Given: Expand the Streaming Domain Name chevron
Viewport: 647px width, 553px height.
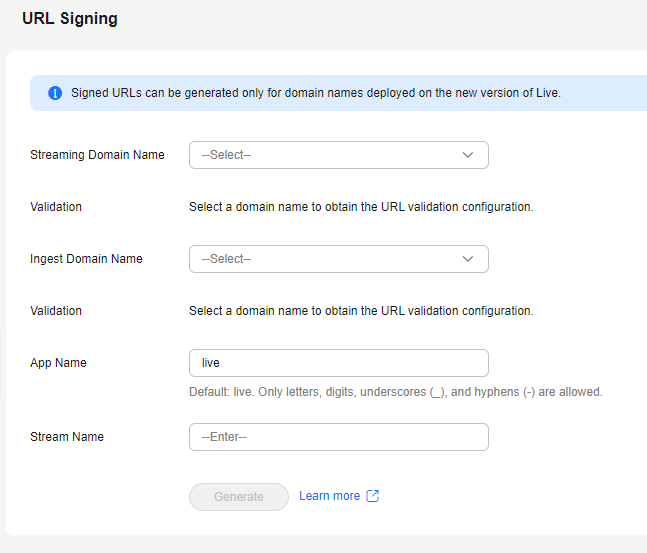Looking at the screenshot, I should coord(468,155).
